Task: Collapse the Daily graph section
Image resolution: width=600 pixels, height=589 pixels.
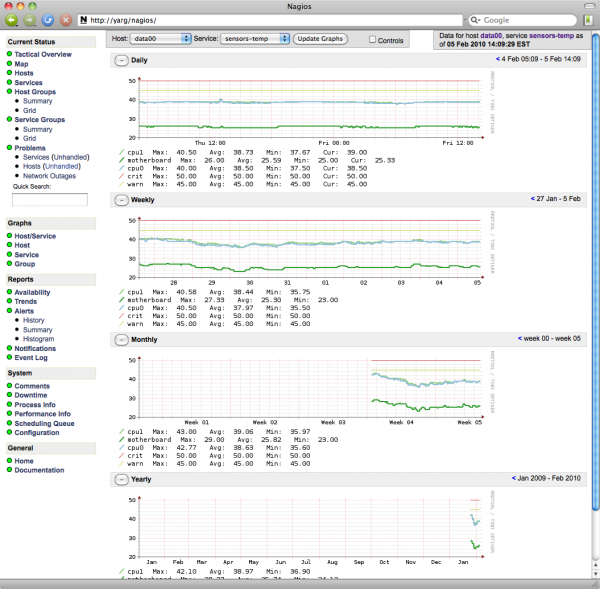Action: (x=122, y=60)
